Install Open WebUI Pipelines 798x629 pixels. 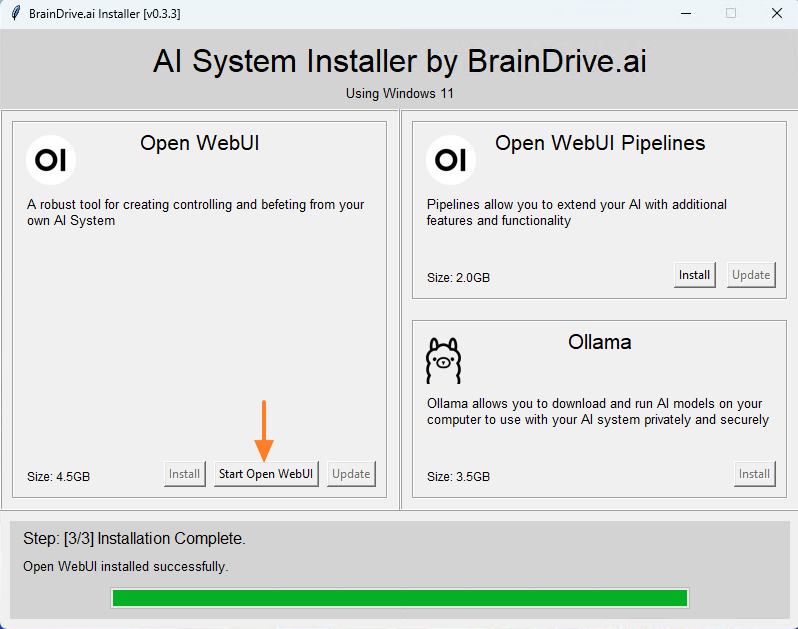tap(694, 275)
